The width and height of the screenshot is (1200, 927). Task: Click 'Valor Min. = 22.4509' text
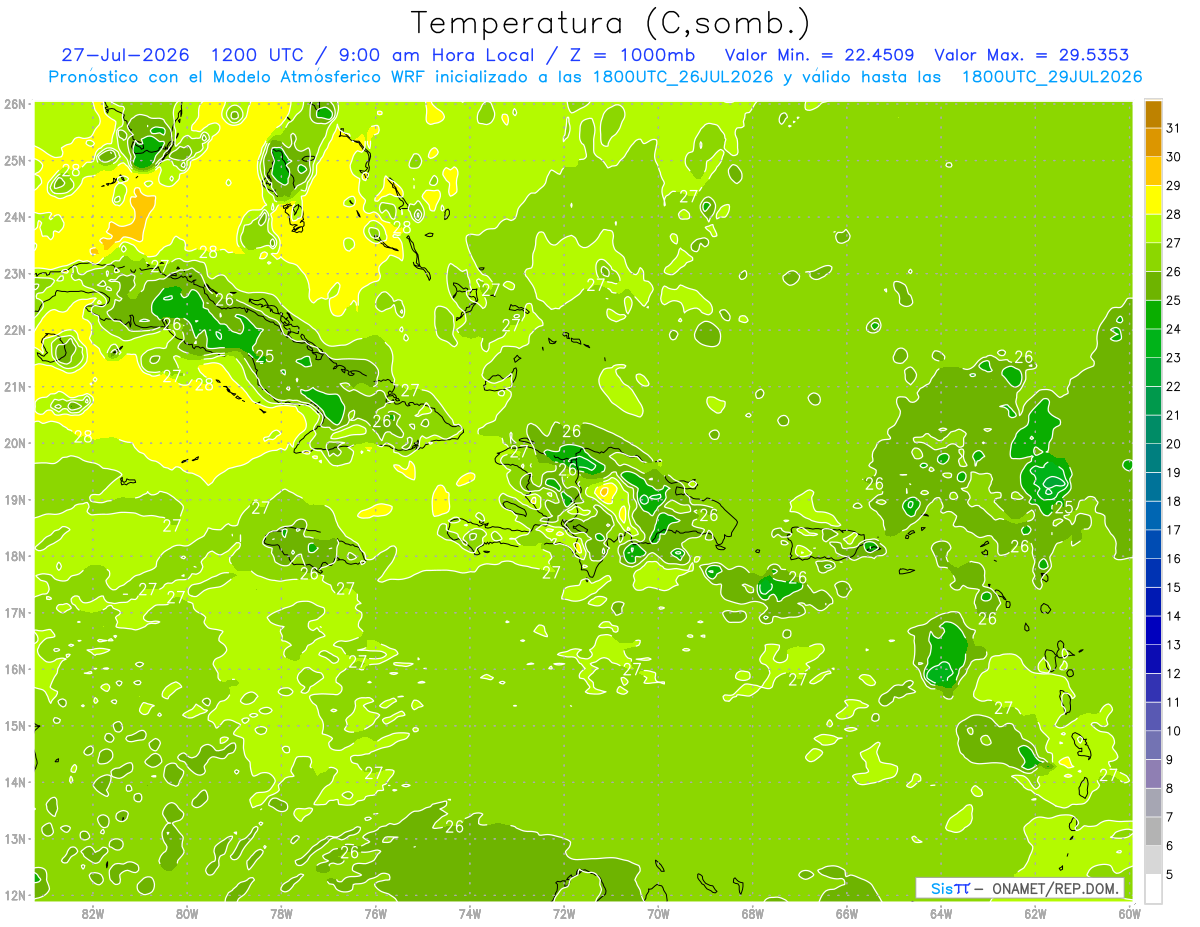[x=820, y=55]
